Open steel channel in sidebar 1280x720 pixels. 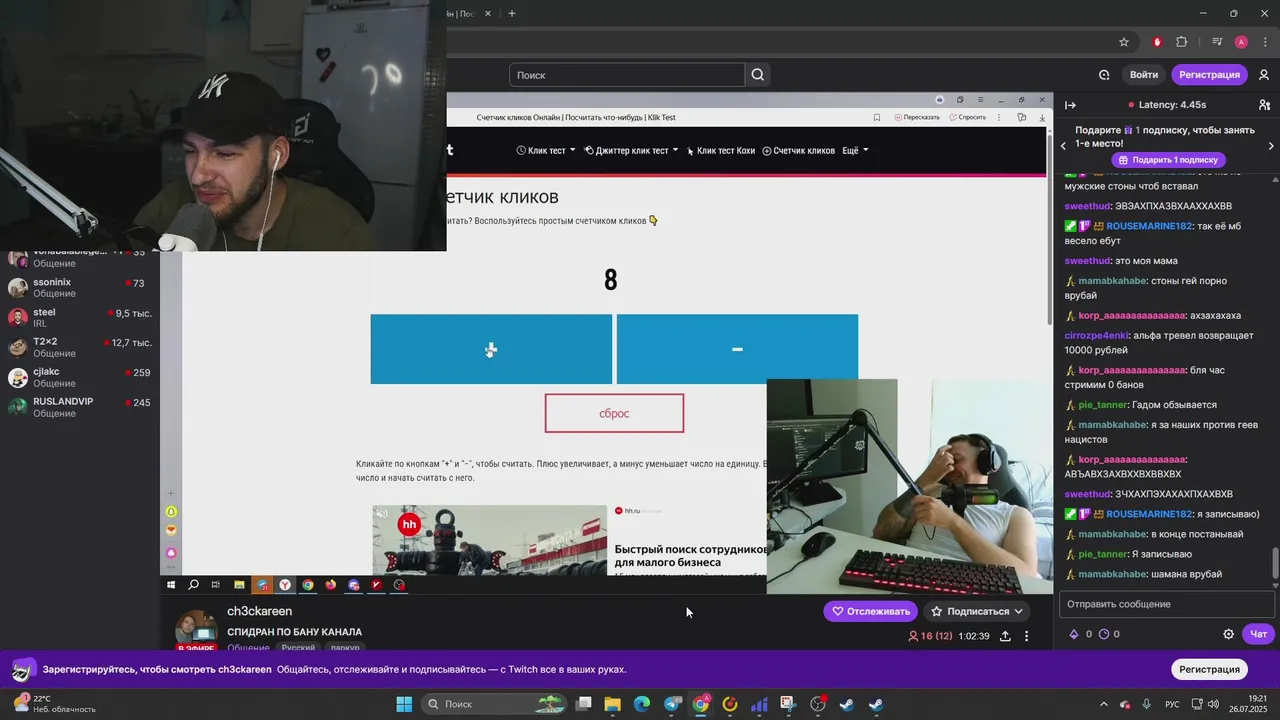(80, 318)
